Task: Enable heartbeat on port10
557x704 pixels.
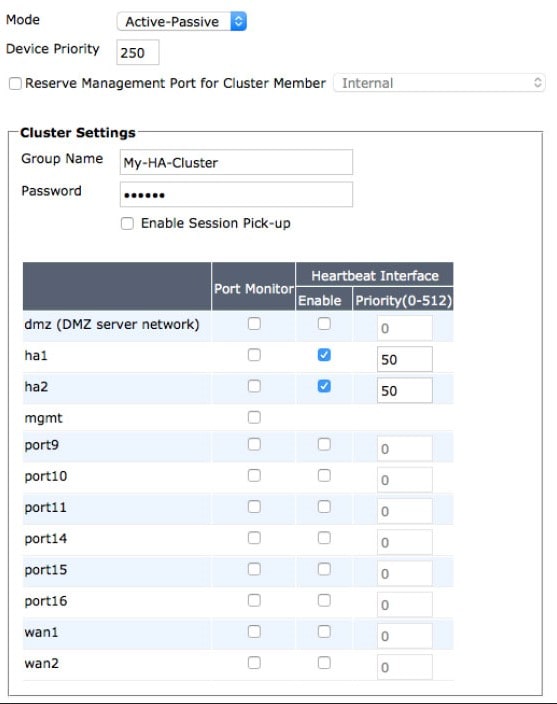Action: (x=324, y=475)
